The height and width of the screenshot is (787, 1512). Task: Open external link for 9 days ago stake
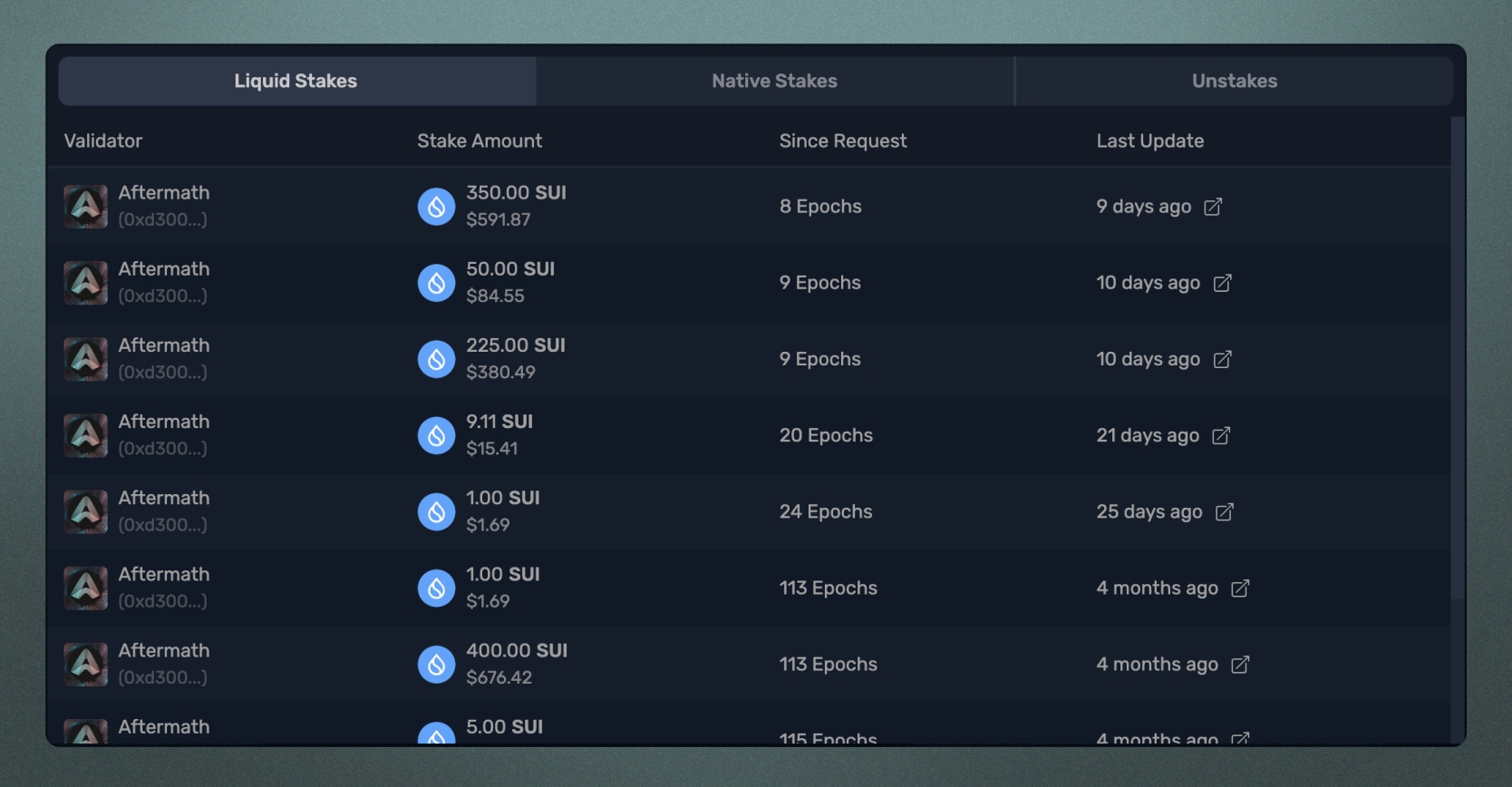click(x=1213, y=207)
